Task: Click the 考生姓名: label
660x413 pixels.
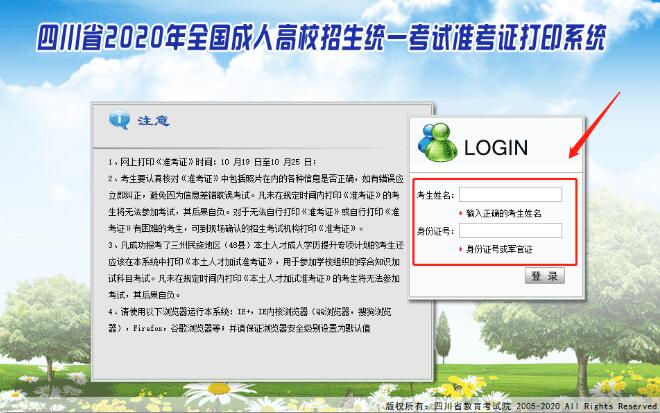Action: pyautogui.click(x=435, y=195)
